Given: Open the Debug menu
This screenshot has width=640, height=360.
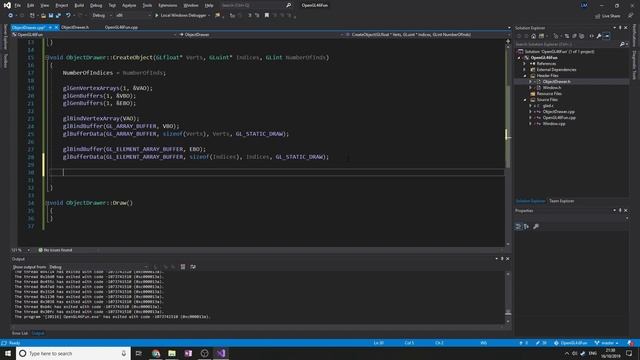Looking at the screenshot, I should (x=96, y=5).
